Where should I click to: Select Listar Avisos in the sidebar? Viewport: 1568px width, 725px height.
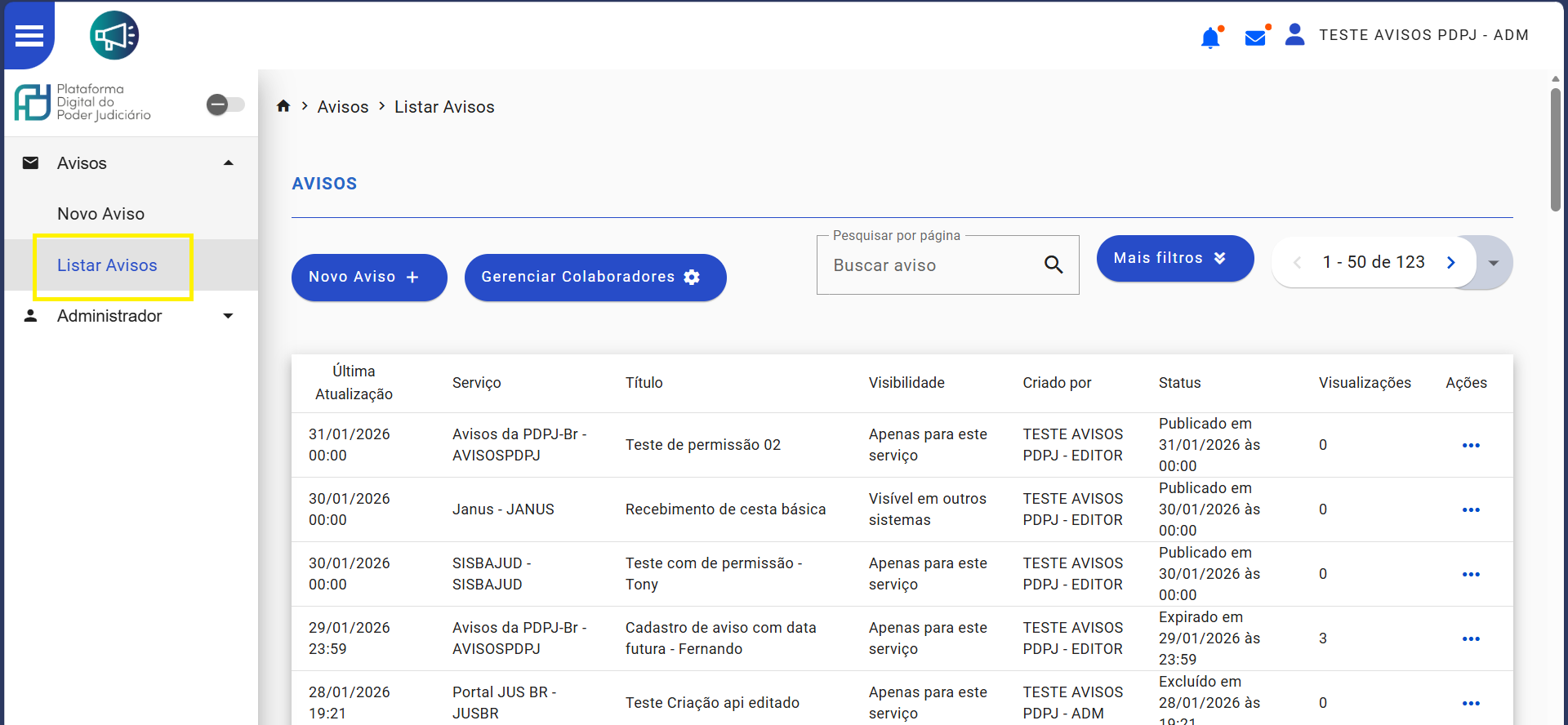(x=107, y=265)
